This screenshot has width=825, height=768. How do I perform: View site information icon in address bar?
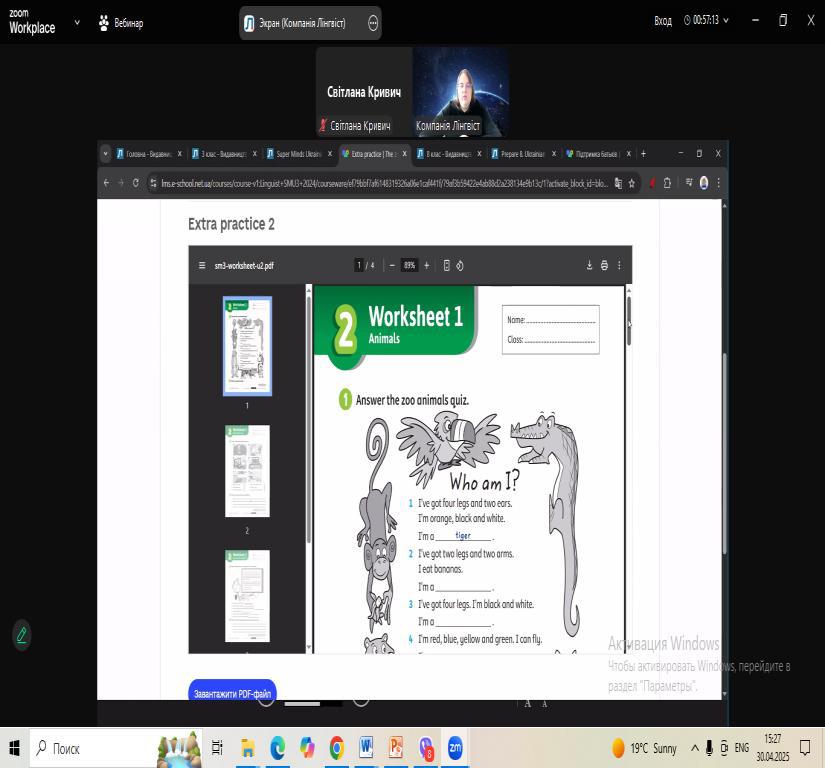pos(153,183)
